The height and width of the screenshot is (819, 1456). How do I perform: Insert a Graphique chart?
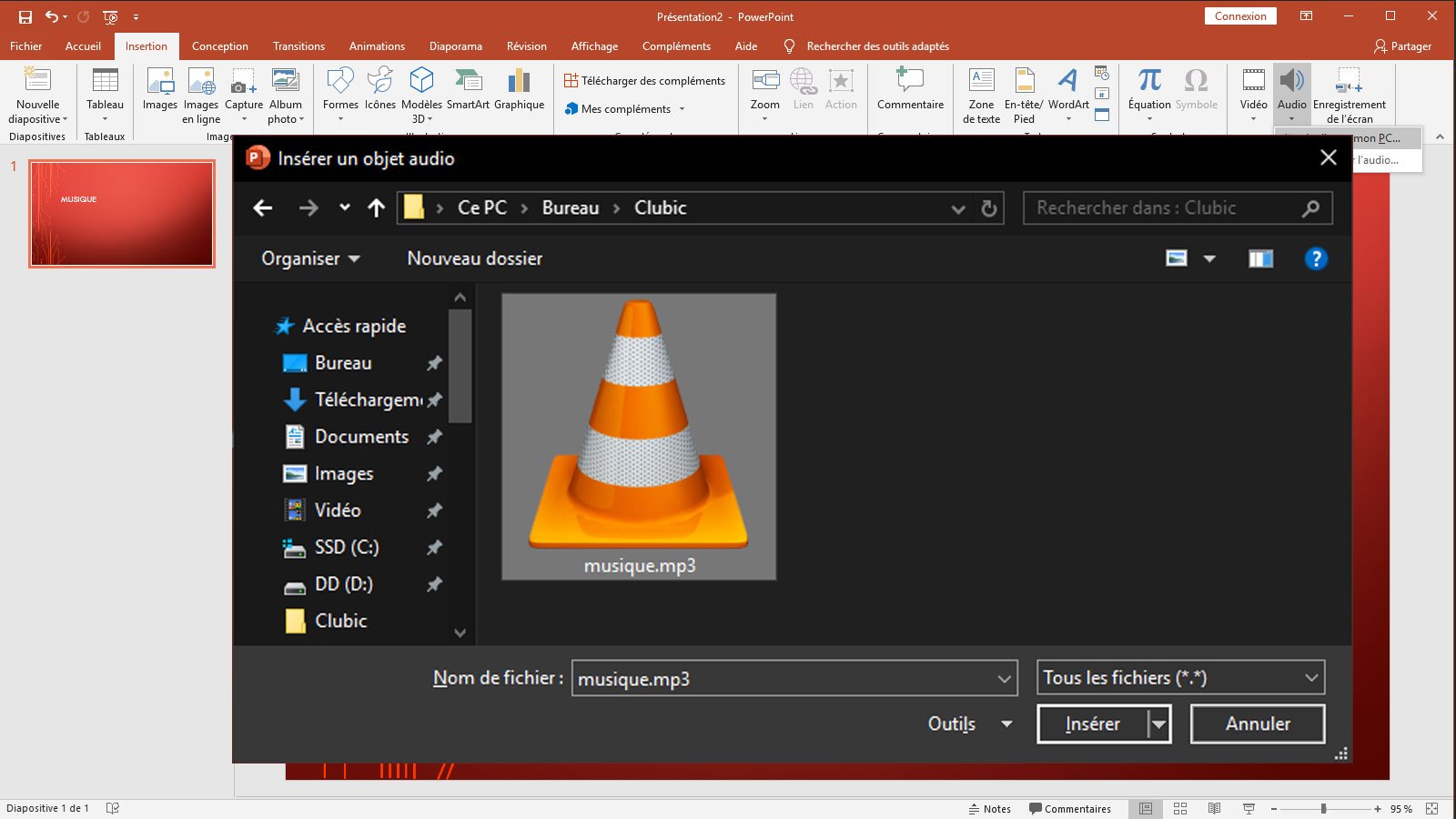point(519,89)
